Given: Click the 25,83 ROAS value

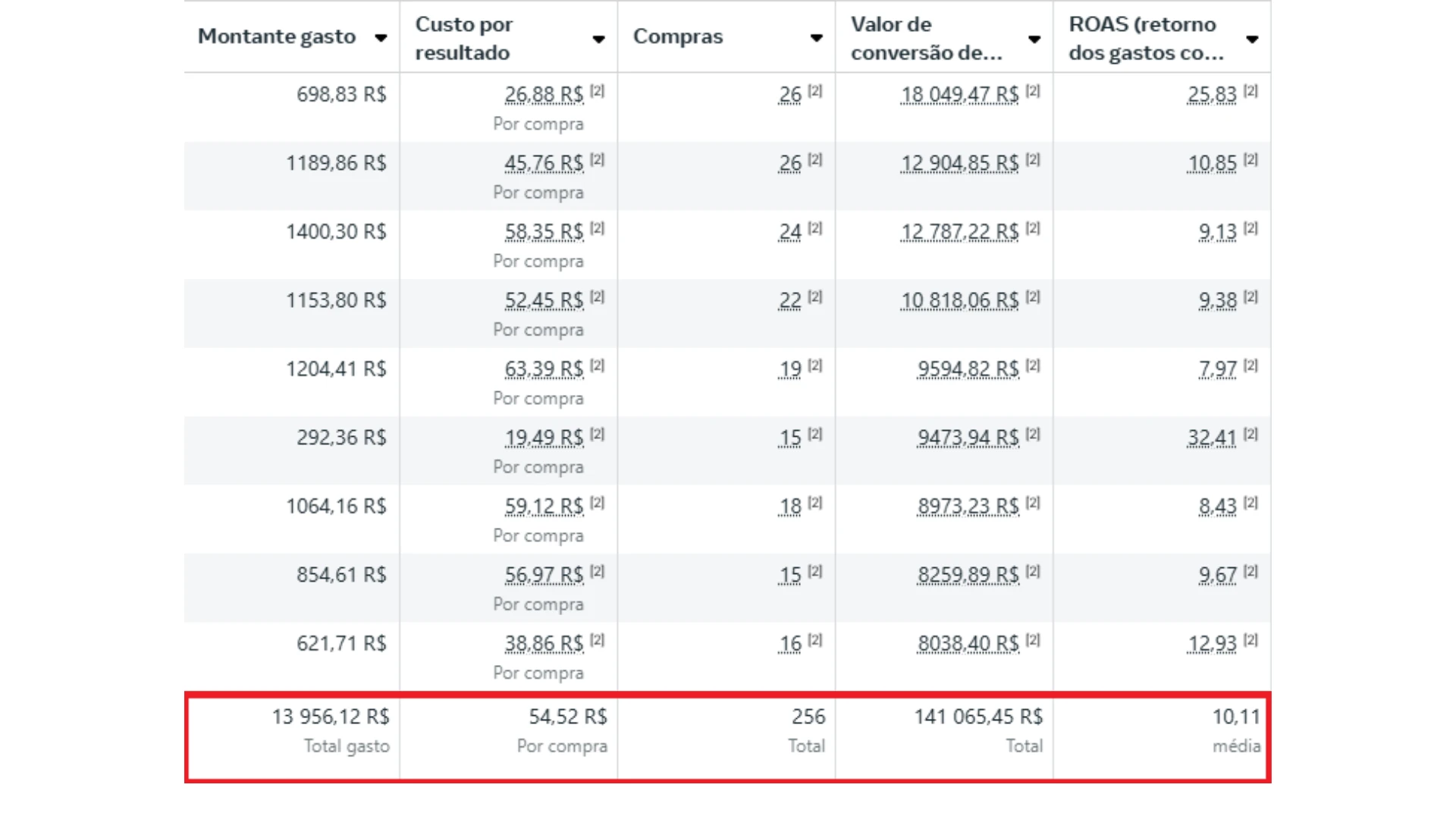Looking at the screenshot, I should tap(1211, 95).
